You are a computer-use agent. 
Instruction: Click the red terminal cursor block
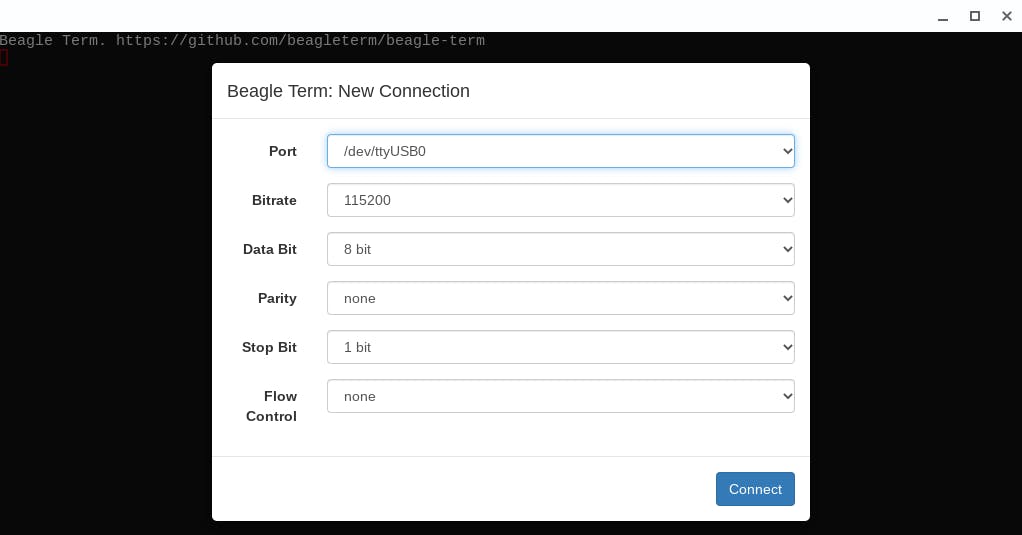coord(4,57)
